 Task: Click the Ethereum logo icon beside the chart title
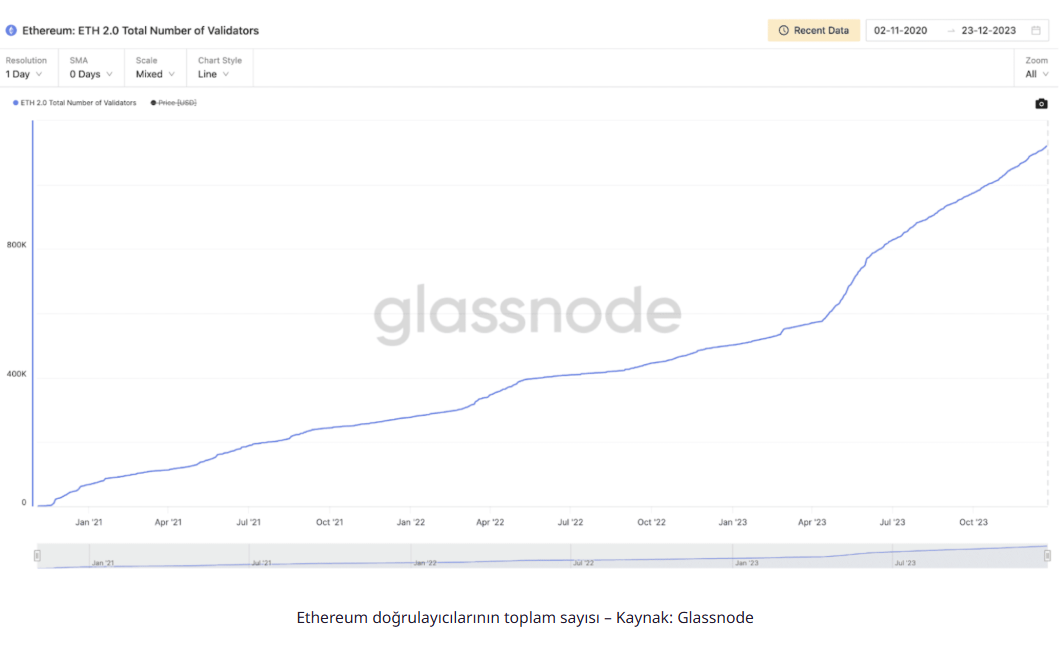pos(10,30)
